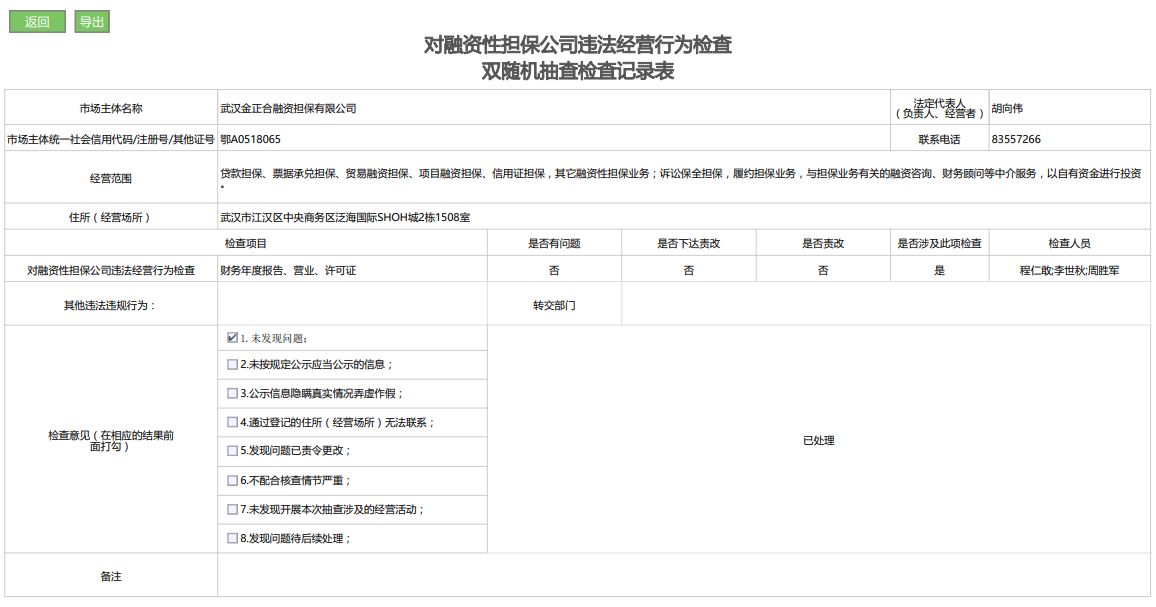The width and height of the screenshot is (1156, 607).
Task: Click inspectors cell 程仁敢;李世秋;周胜军
Action: point(1069,271)
